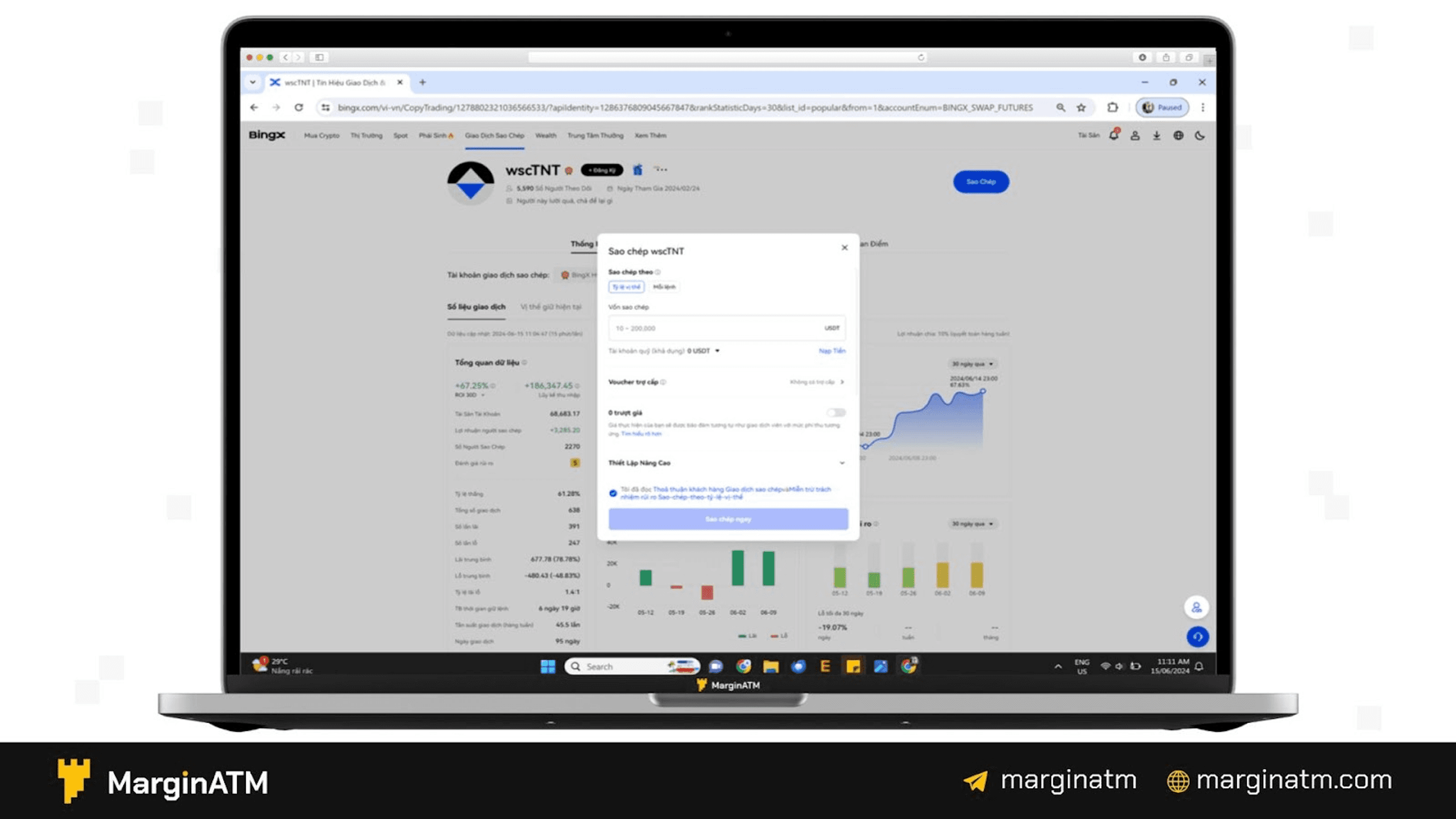The height and width of the screenshot is (819, 1456).
Task: Click the Sao chép ngay button
Action: (x=728, y=519)
